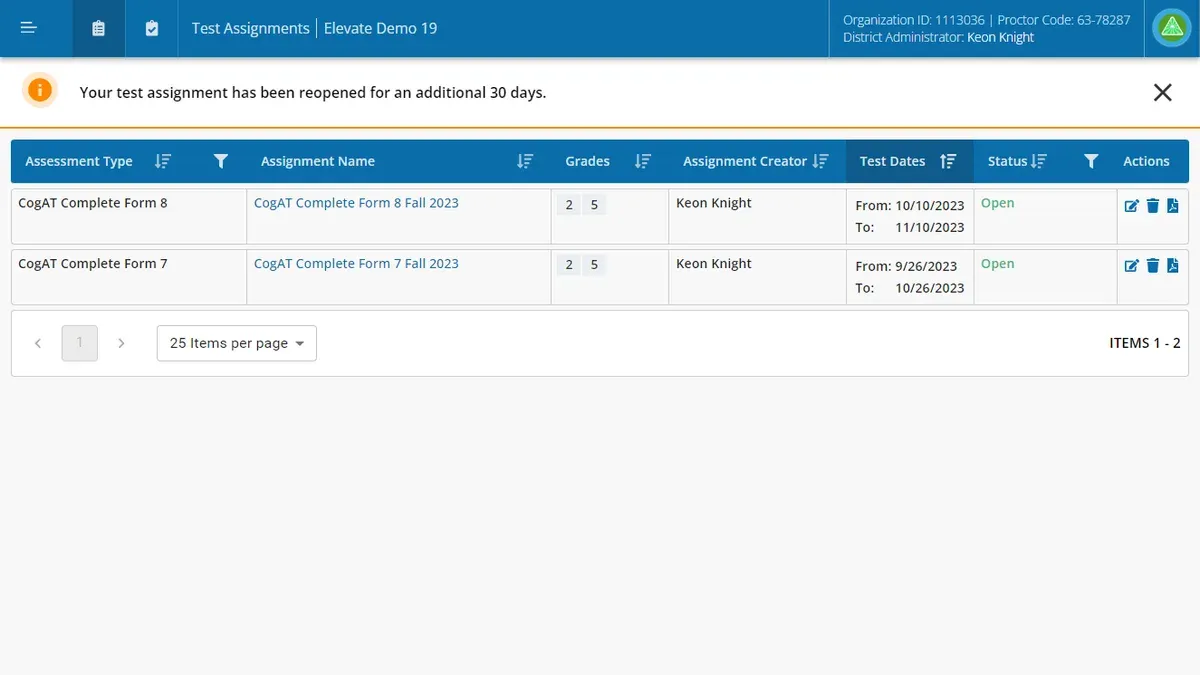Download PDF for CogAT Form 8 assignment
Image resolution: width=1200 pixels, height=675 pixels.
(1173, 206)
